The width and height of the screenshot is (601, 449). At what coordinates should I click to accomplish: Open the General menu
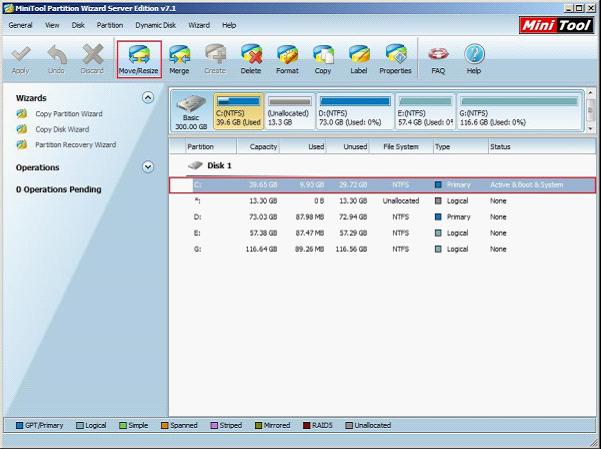(x=20, y=25)
